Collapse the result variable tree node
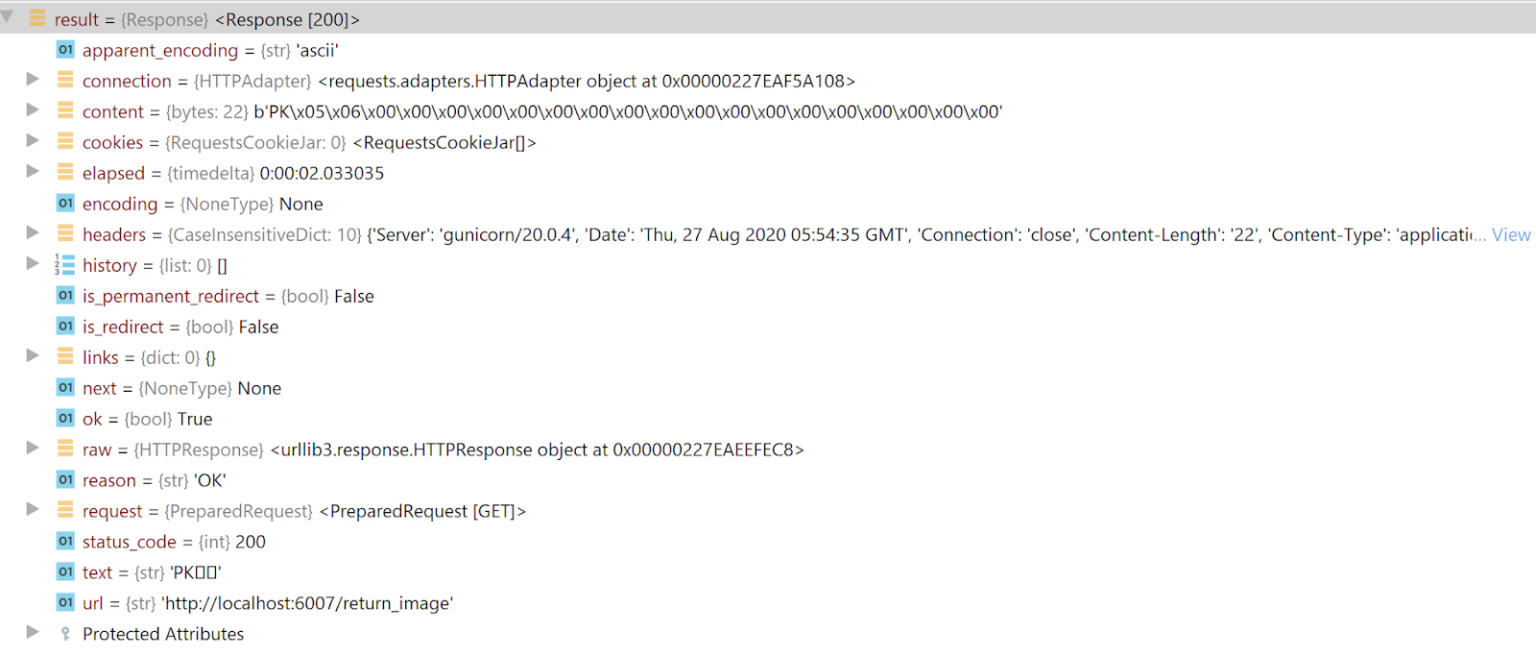 8,17
